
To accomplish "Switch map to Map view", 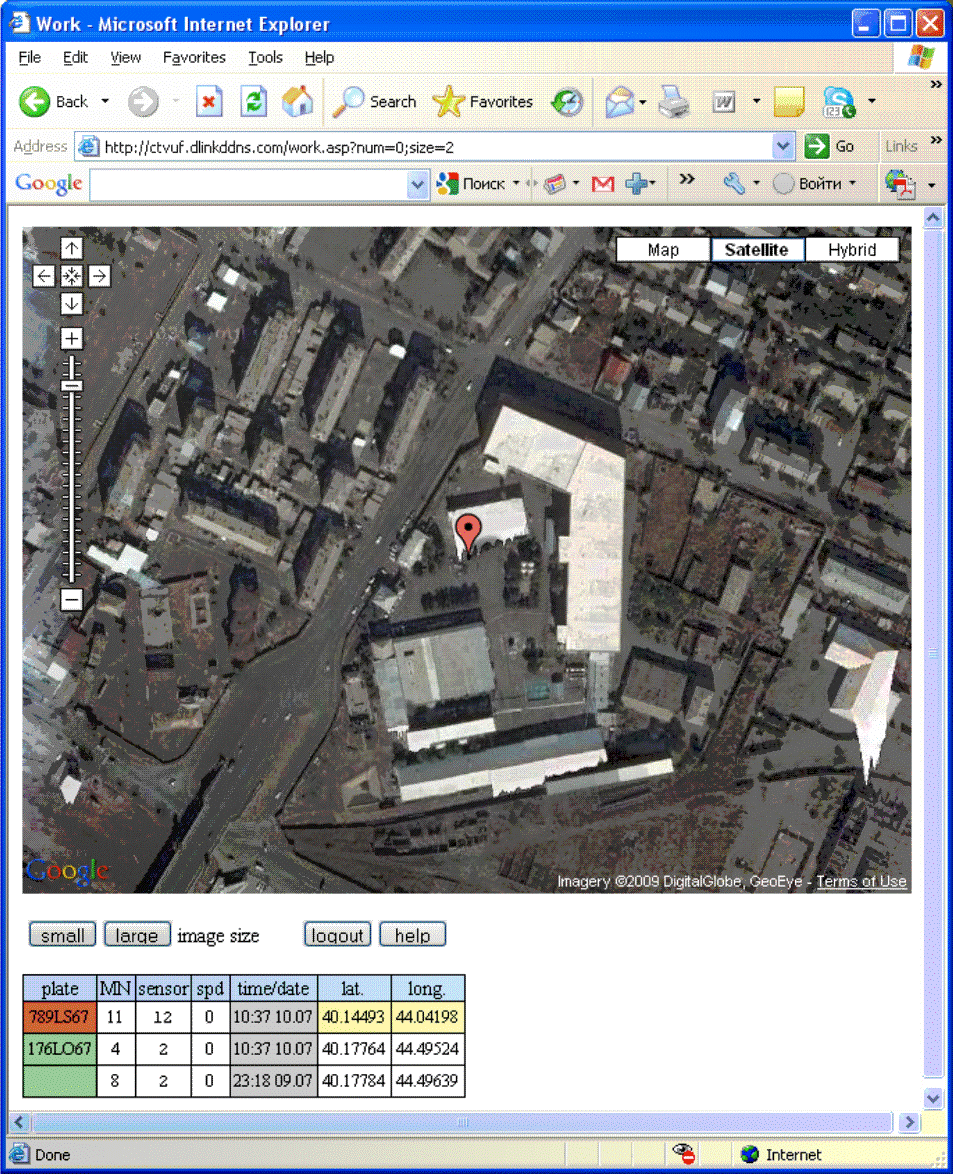I will pos(663,249).
